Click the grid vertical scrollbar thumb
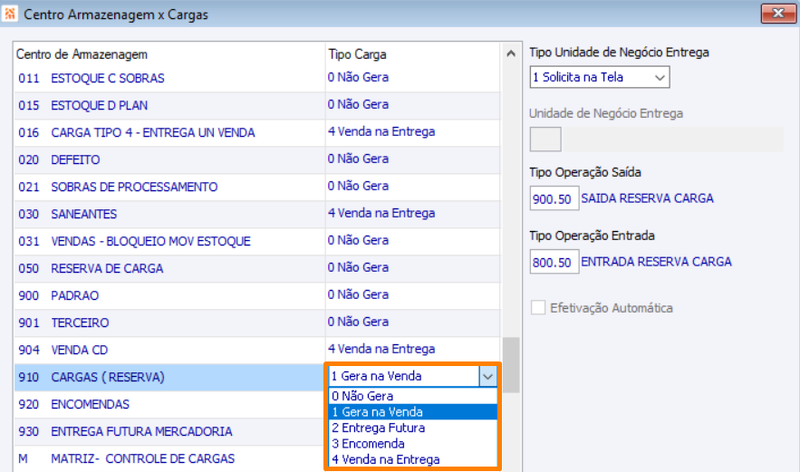Image resolution: width=800 pixels, height=472 pixels. tap(511, 365)
